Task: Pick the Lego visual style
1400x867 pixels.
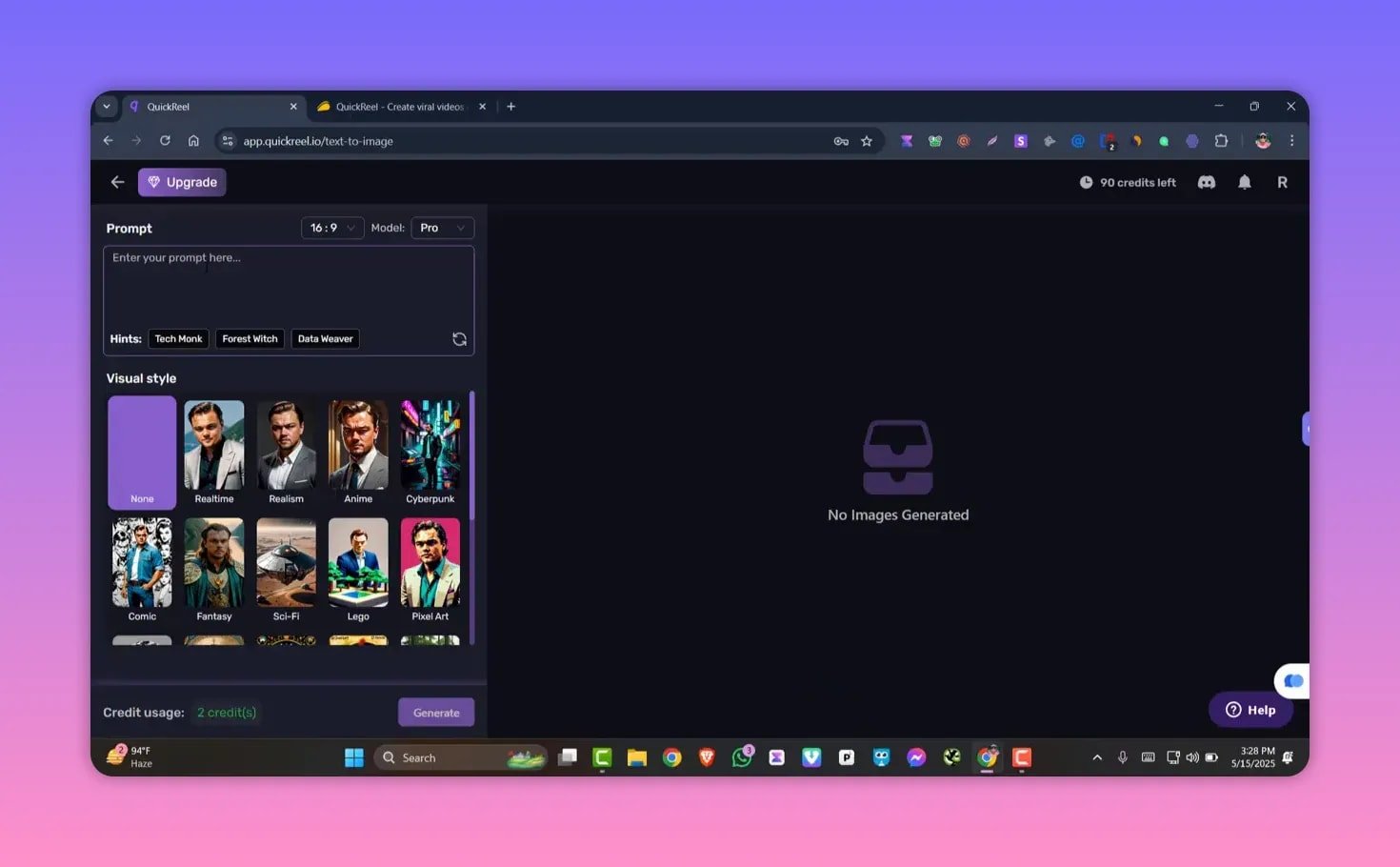Action: pyautogui.click(x=358, y=570)
